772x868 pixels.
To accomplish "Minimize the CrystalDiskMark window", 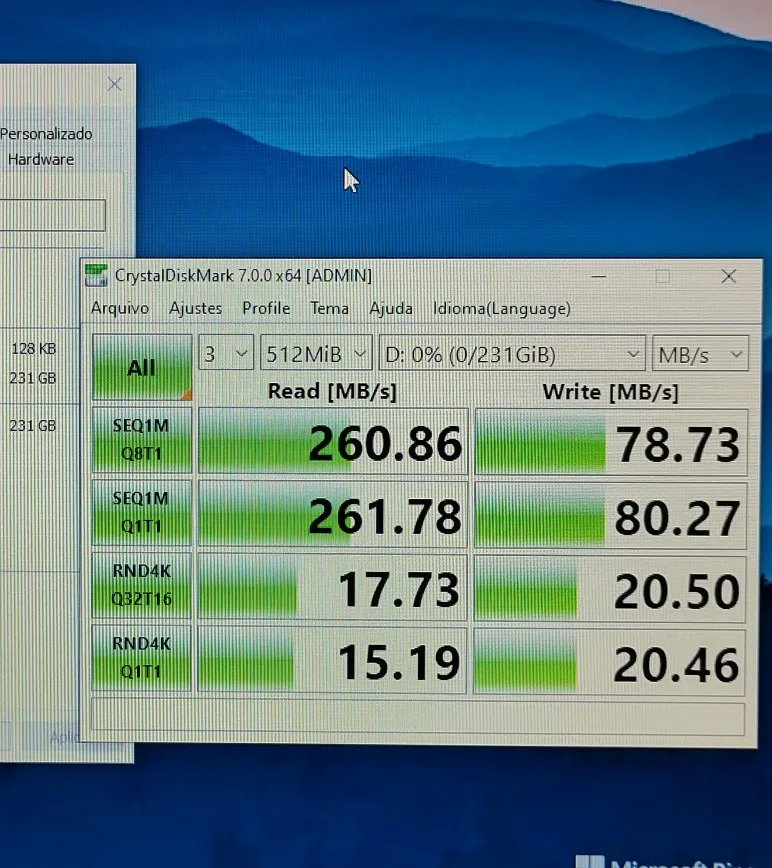I will [x=599, y=276].
